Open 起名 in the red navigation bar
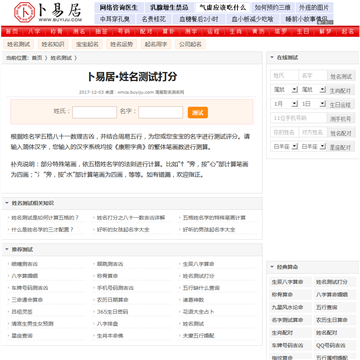Screen dimensions: 360x360 (347, 32)
